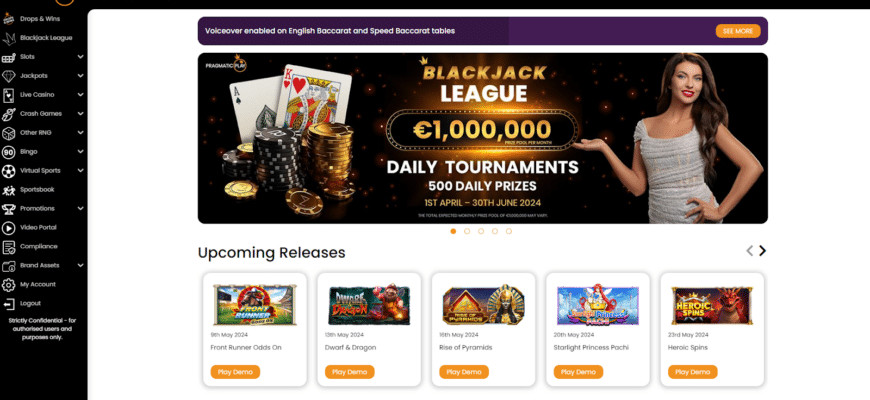Open the Sportsbook icon in sidebar
The height and width of the screenshot is (400, 870).
8,190
